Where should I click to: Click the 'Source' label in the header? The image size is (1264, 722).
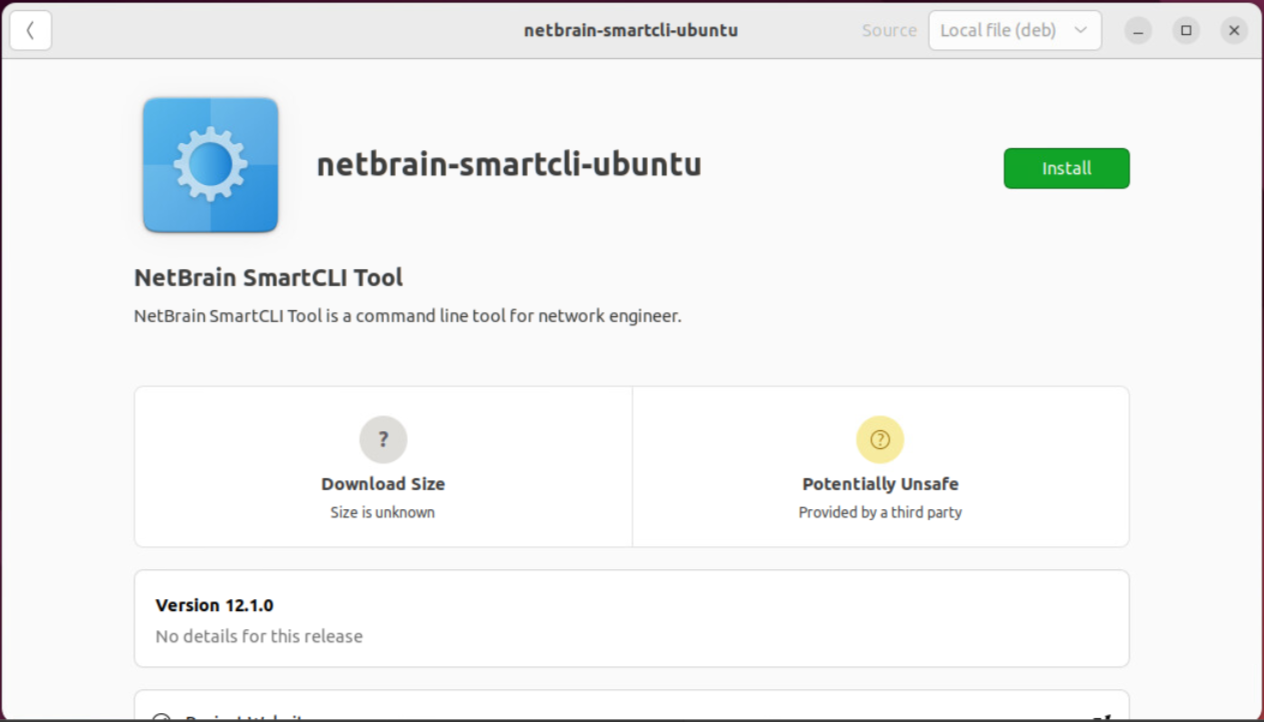889,31
